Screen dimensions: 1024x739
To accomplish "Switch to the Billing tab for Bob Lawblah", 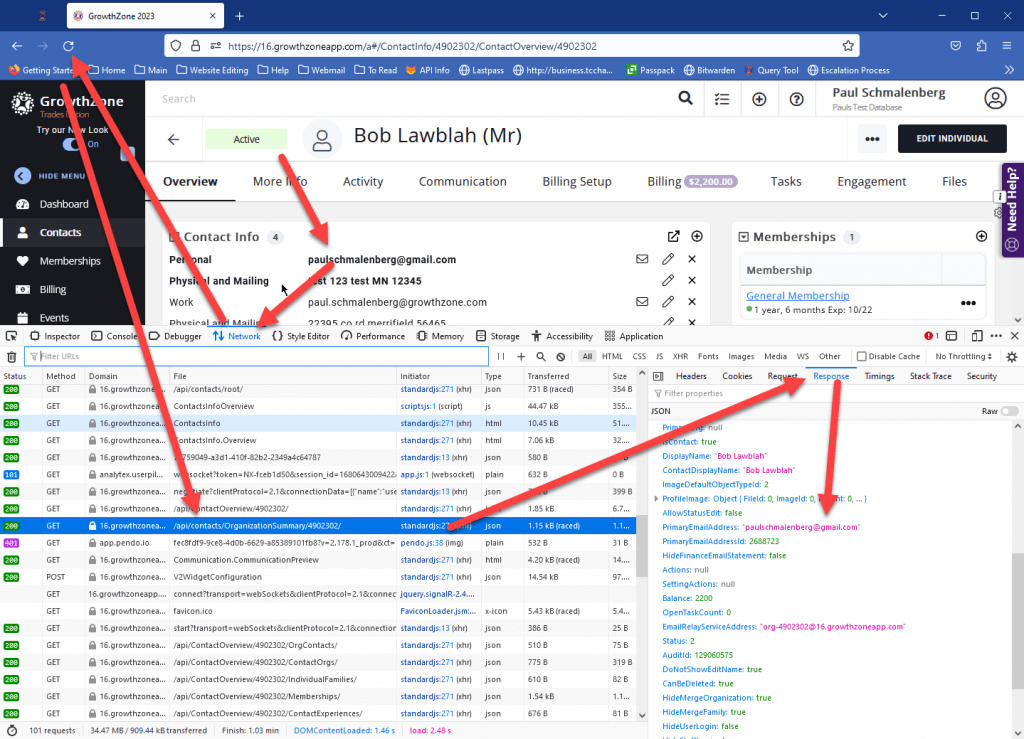I will tap(663, 182).
